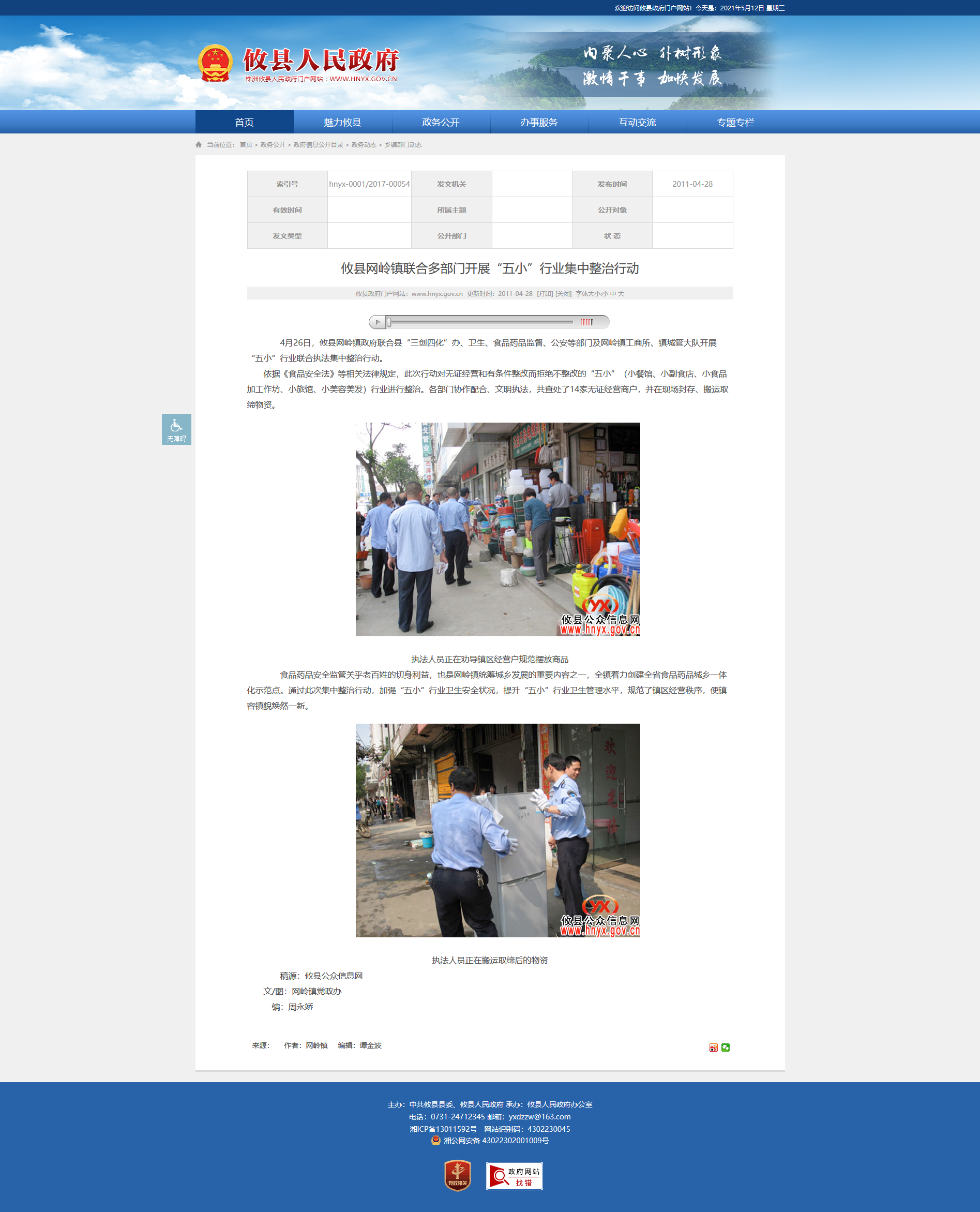980x1212 pixels.
Task: Open the 政务公开 navigation menu
Action: [440, 123]
